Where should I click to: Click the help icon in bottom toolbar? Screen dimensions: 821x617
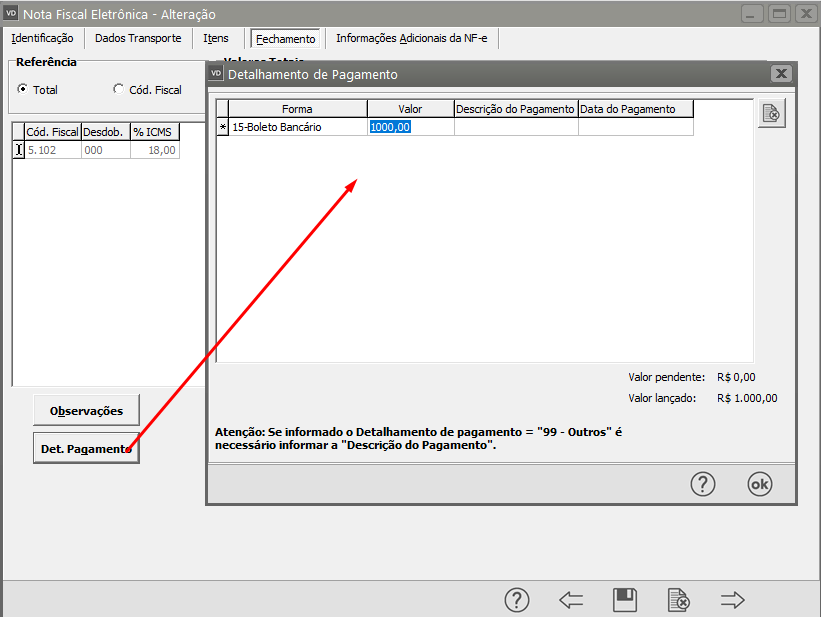pyautogui.click(x=516, y=599)
